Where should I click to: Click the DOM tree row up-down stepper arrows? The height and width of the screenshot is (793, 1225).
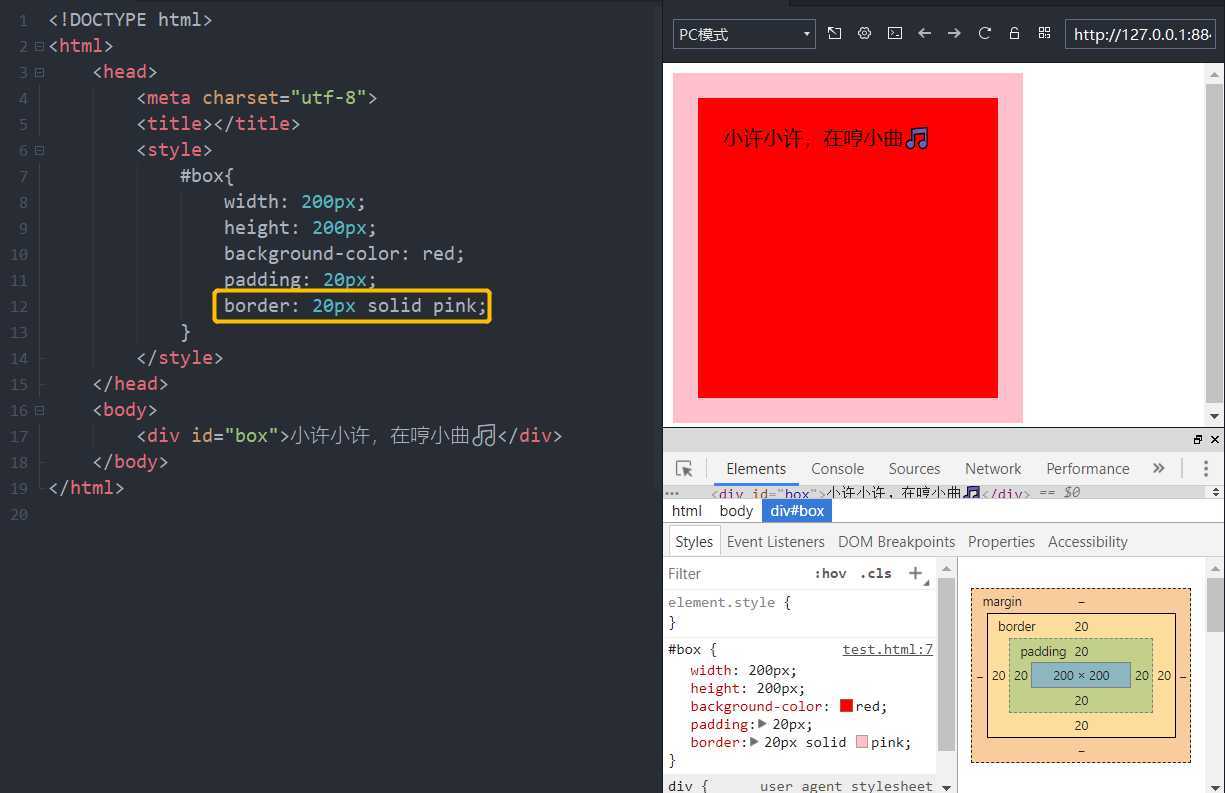click(x=1216, y=492)
